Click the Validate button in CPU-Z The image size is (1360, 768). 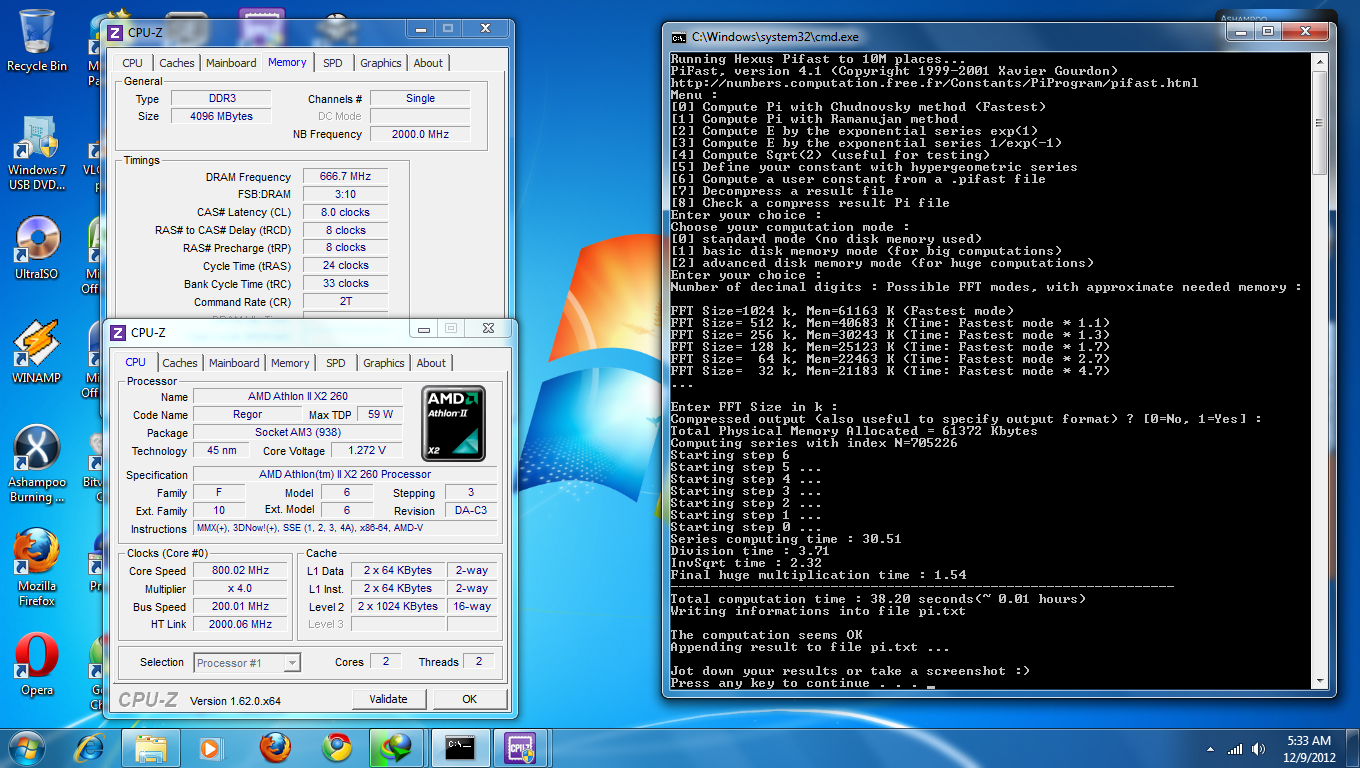pyautogui.click(x=389, y=699)
